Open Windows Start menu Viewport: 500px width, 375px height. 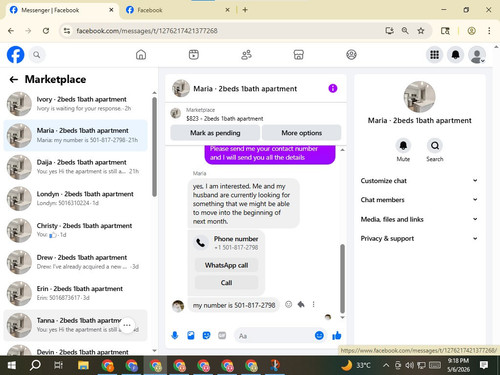coord(11,366)
